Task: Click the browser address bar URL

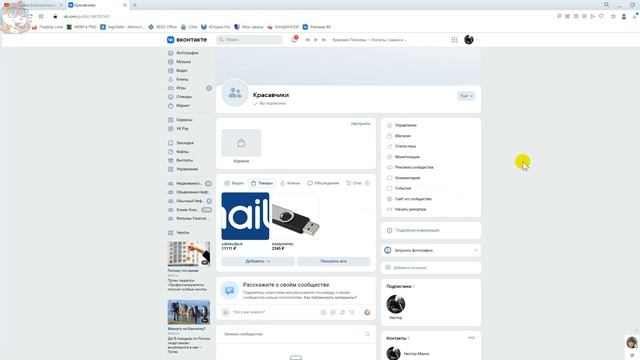Action: (x=87, y=16)
